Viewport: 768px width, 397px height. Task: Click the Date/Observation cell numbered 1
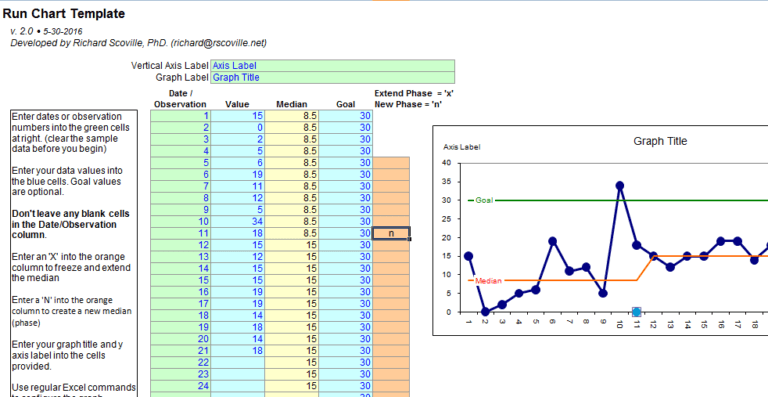(180, 116)
